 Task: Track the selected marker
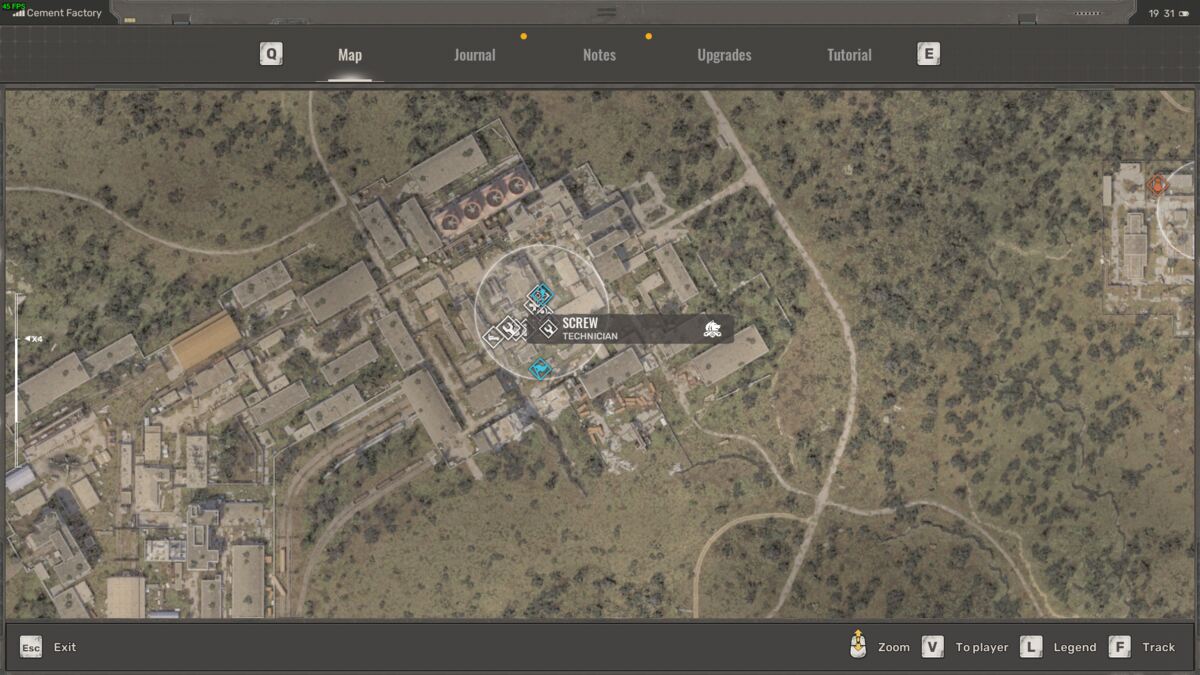[x=1159, y=647]
